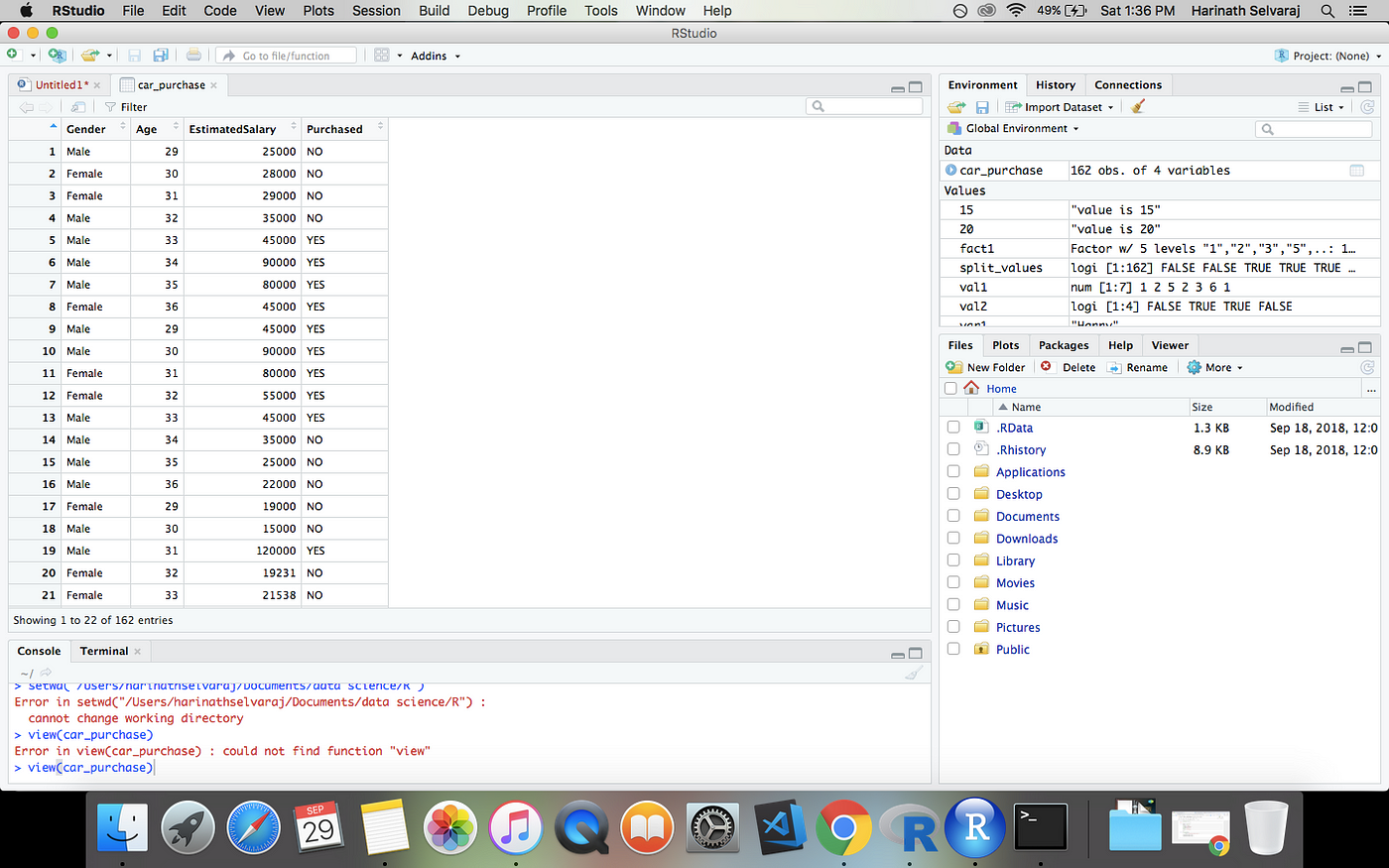Click the Workspace panes grid icon
1389x868 pixels.
(x=382, y=56)
